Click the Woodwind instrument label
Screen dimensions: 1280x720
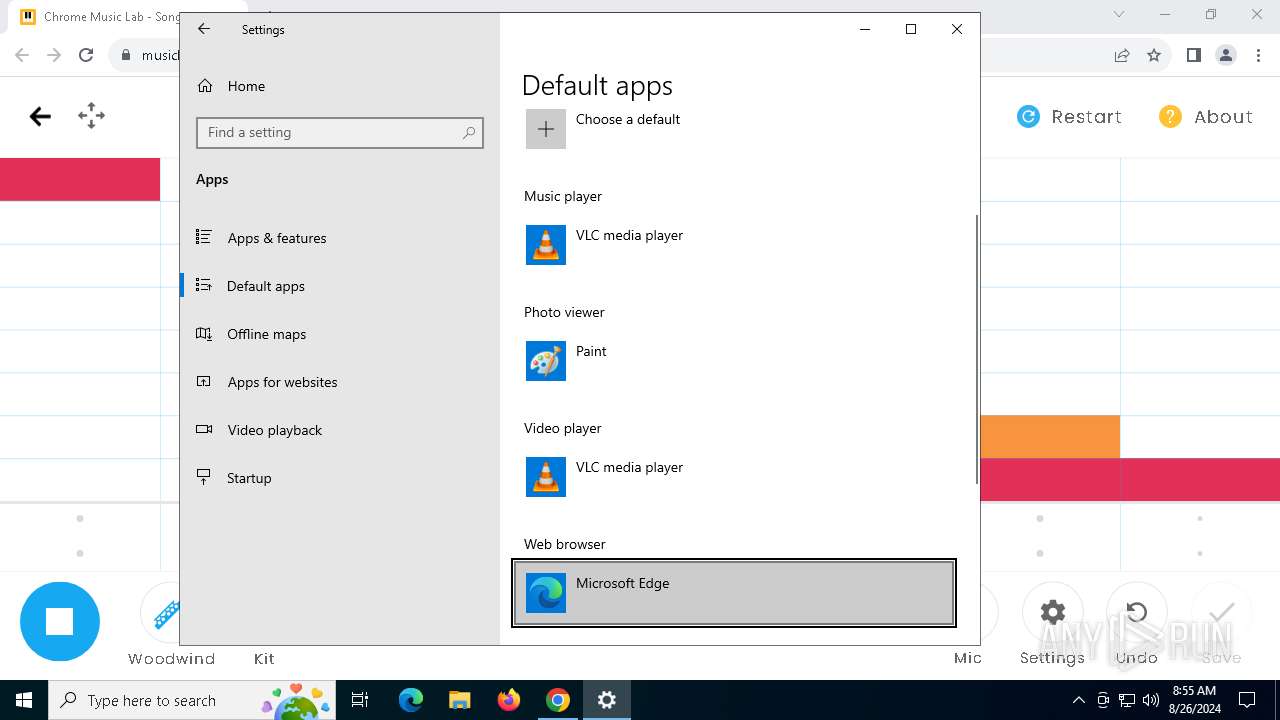[171, 659]
